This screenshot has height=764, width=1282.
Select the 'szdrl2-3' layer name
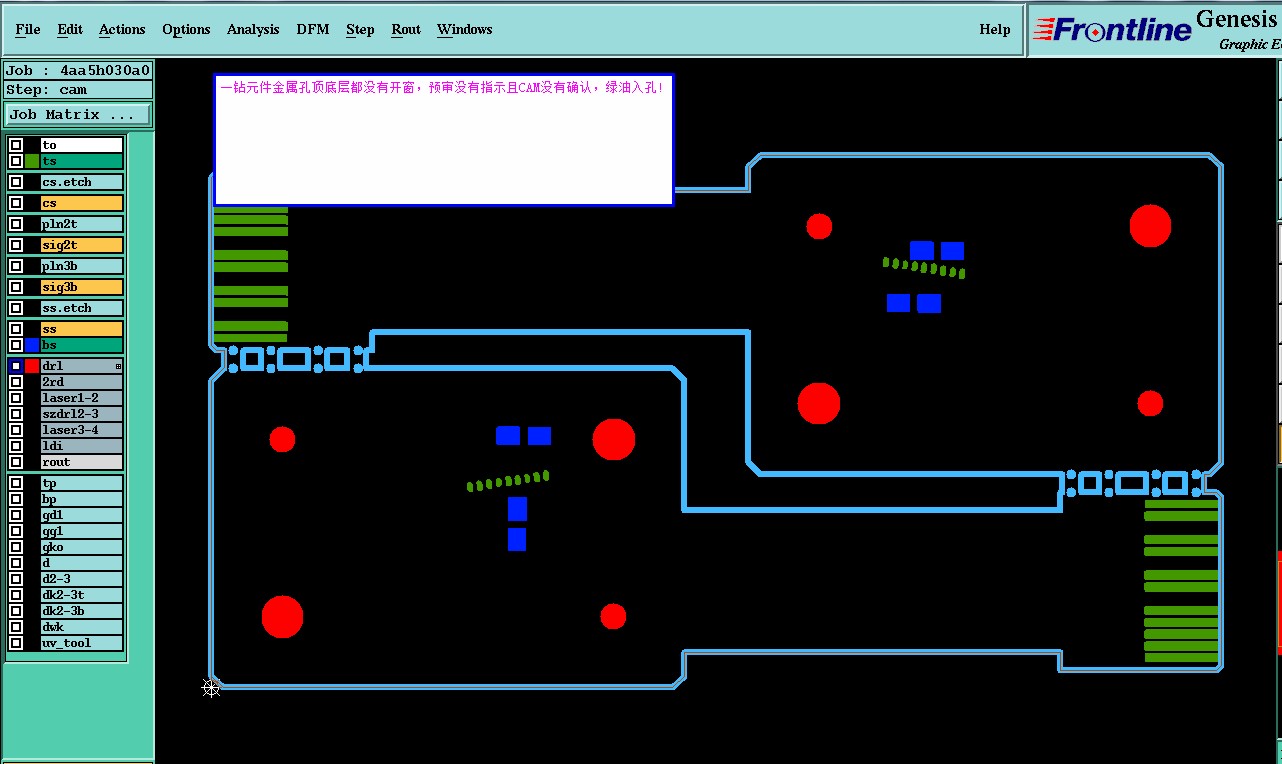82,414
